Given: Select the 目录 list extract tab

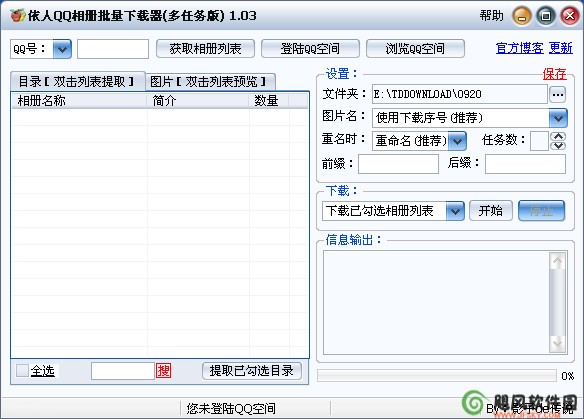Looking at the screenshot, I should tap(77, 81).
